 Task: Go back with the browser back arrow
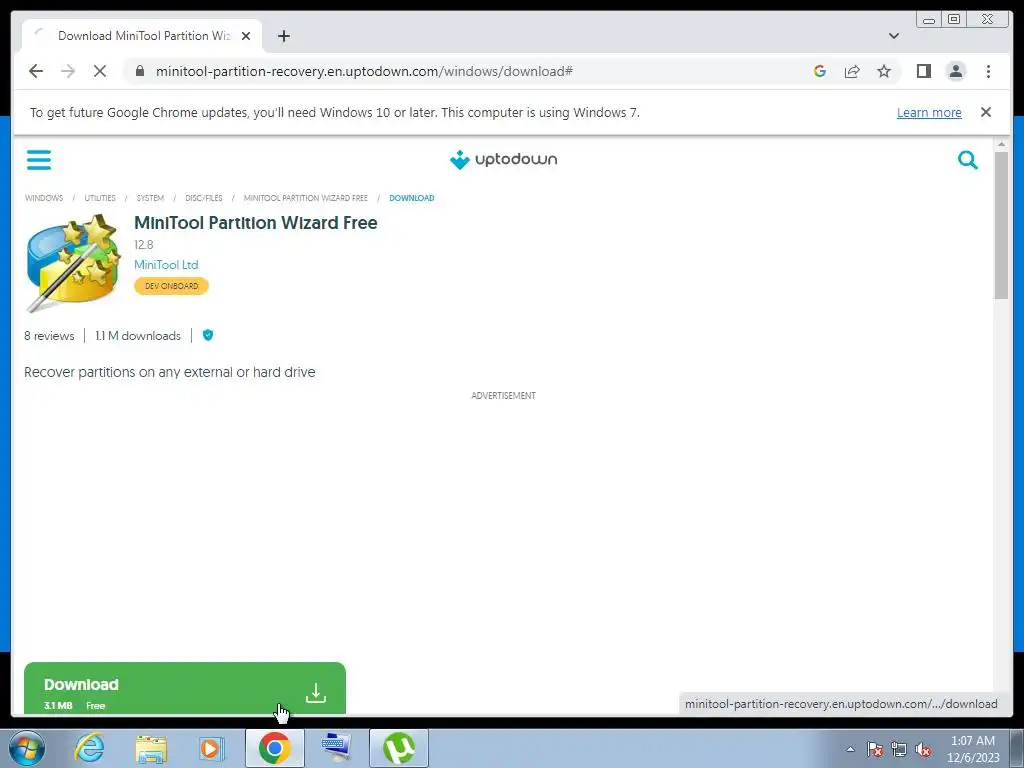36,71
